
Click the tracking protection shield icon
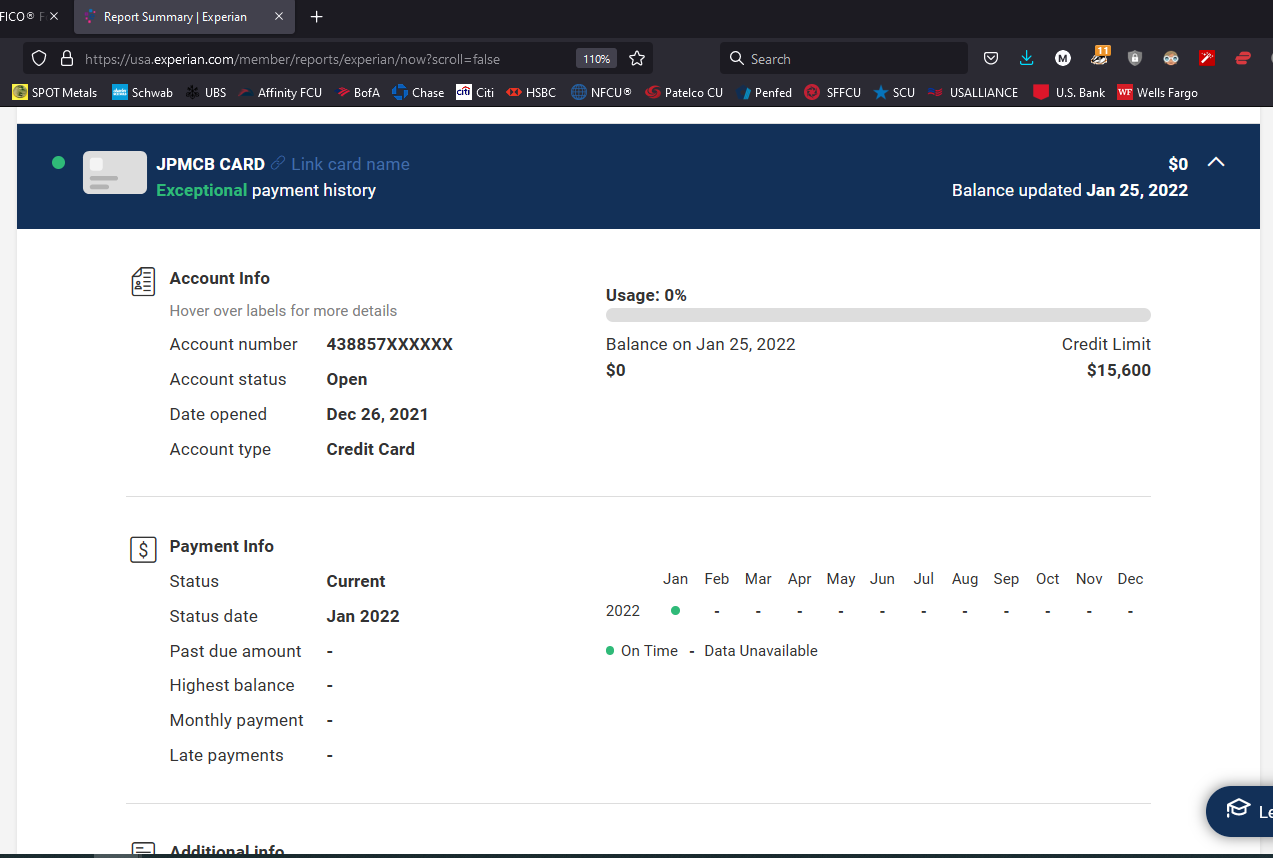[40, 59]
